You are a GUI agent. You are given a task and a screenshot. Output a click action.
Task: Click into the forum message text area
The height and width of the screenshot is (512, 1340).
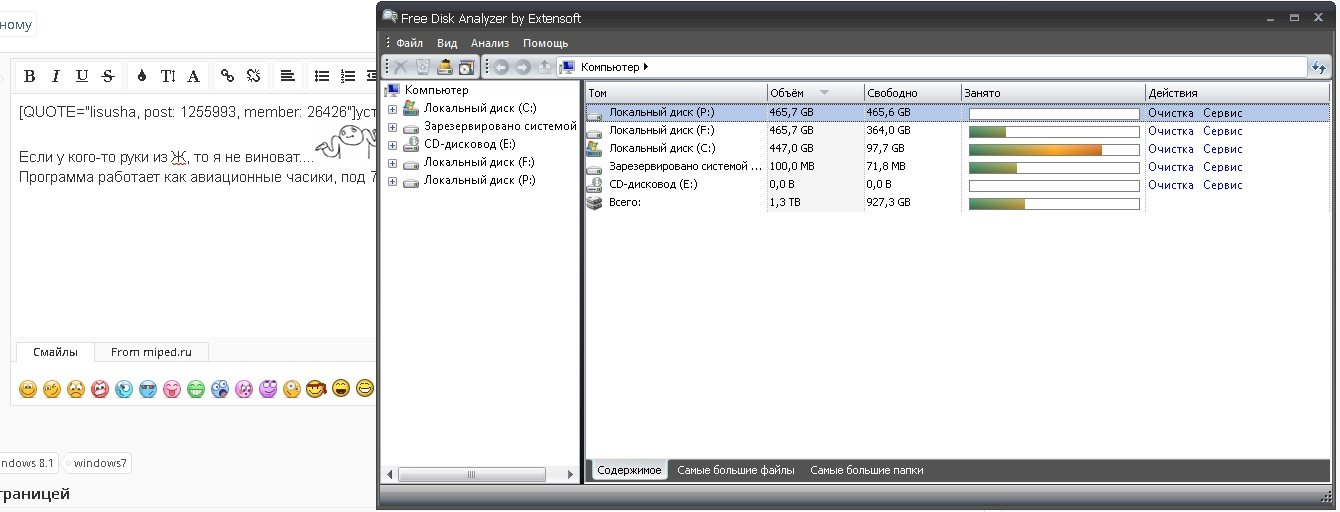(195, 215)
